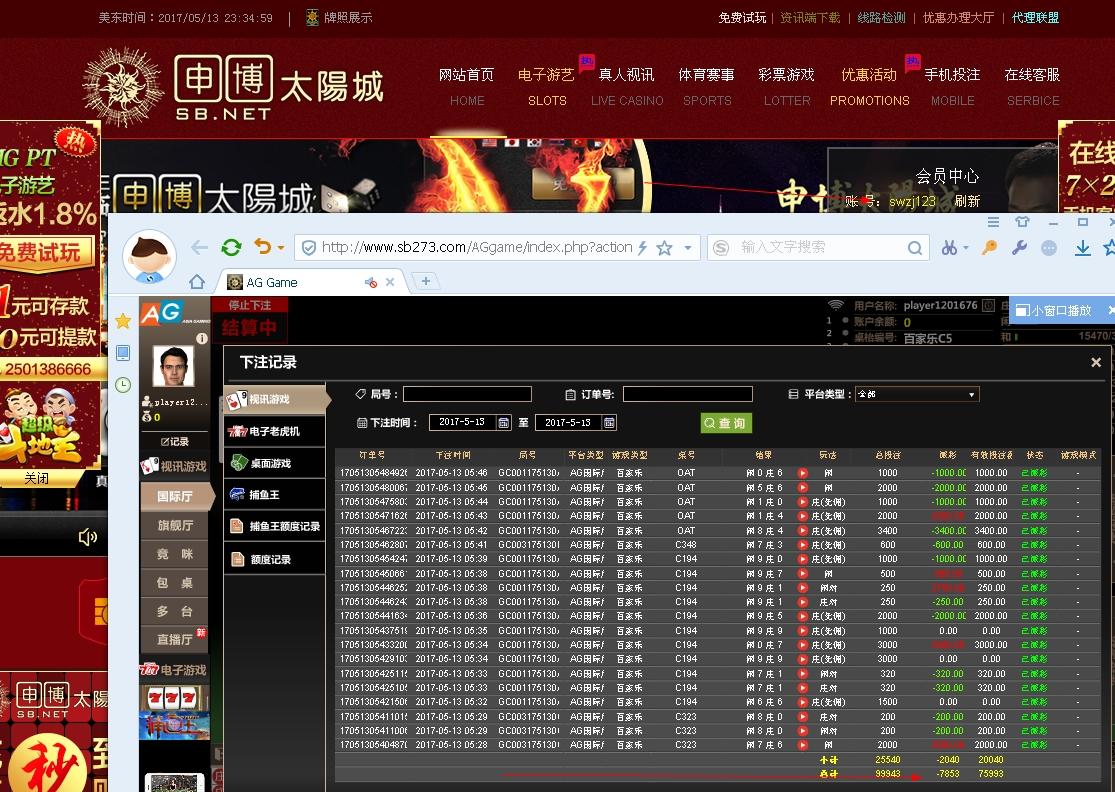Click the AG player avatar photo
The width and height of the screenshot is (1115, 792).
pyautogui.click(x=174, y=367)
